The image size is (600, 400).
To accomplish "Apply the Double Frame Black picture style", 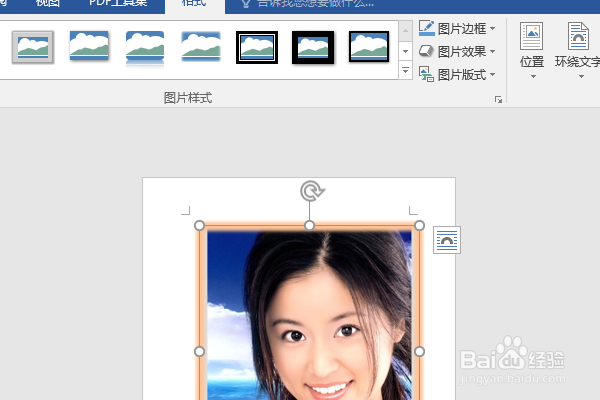I will tap(257, 47).
